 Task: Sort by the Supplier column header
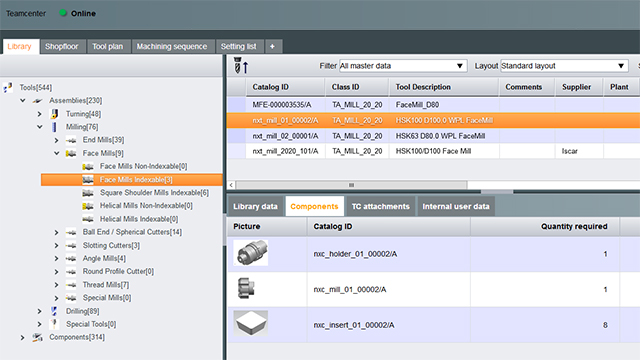(579, 87)
